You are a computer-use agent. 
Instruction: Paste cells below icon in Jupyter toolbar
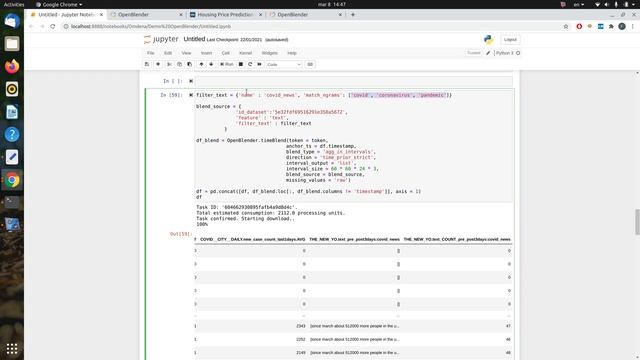tap(189, 64)
